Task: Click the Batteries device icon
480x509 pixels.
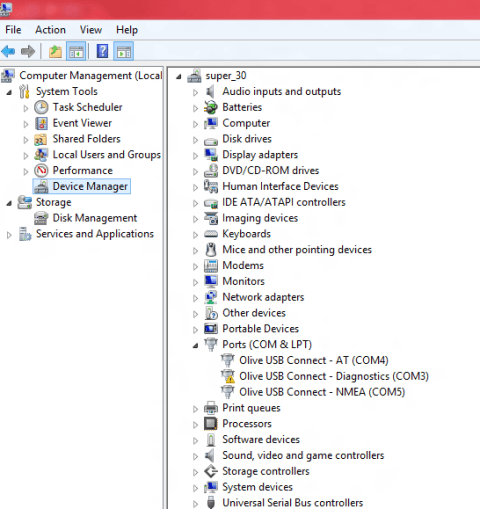Action: click(x=211, y=107)
